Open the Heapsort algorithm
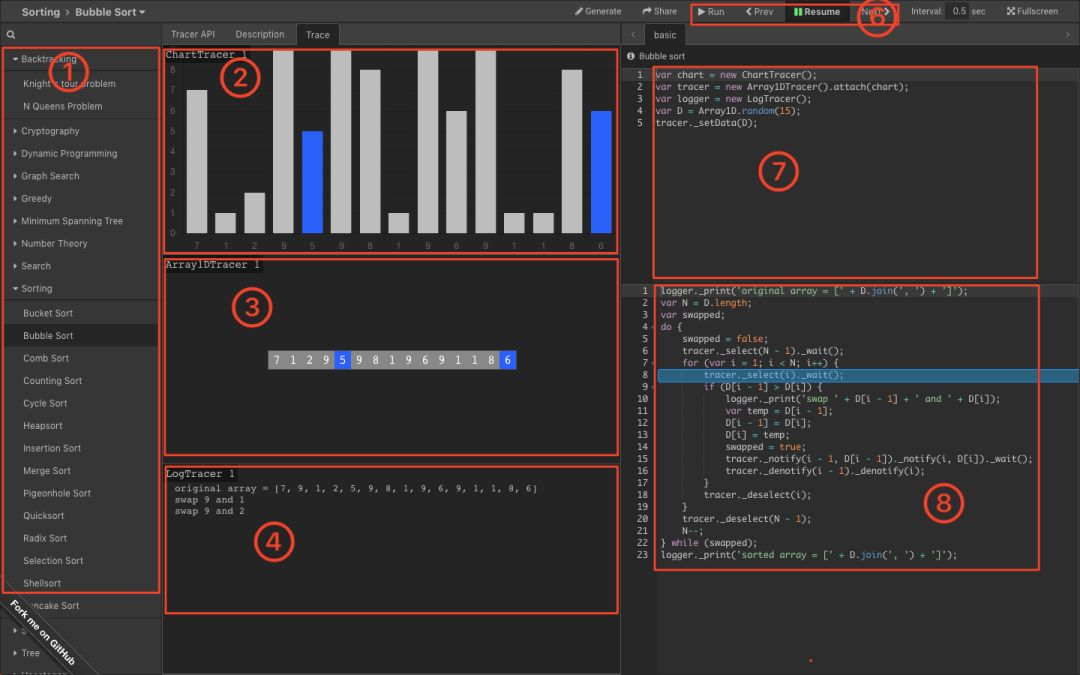Viewport: 1080px width, 675px height. pos(42,425)
